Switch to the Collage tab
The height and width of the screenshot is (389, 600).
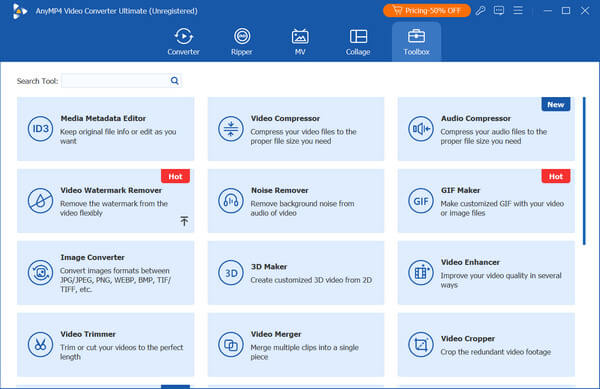click(358, 42)
